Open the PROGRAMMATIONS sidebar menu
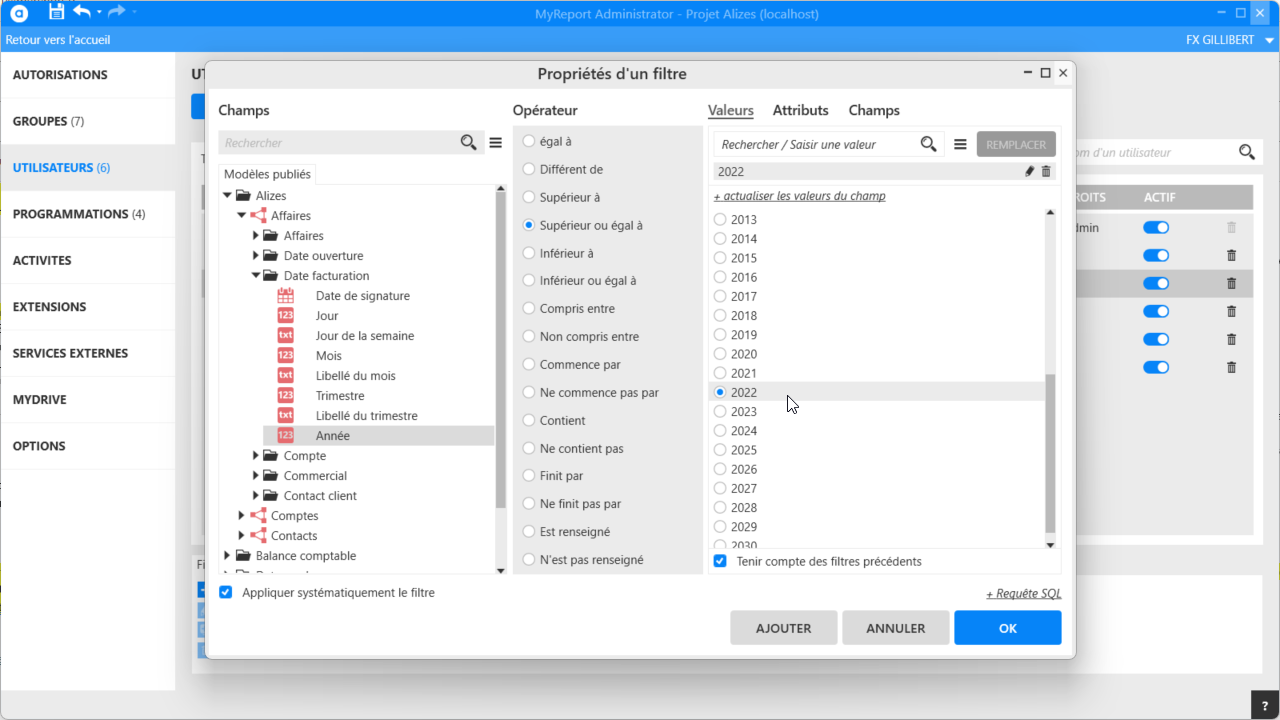1280x720 pixels. pyautogui.click(x=78, y=214)
